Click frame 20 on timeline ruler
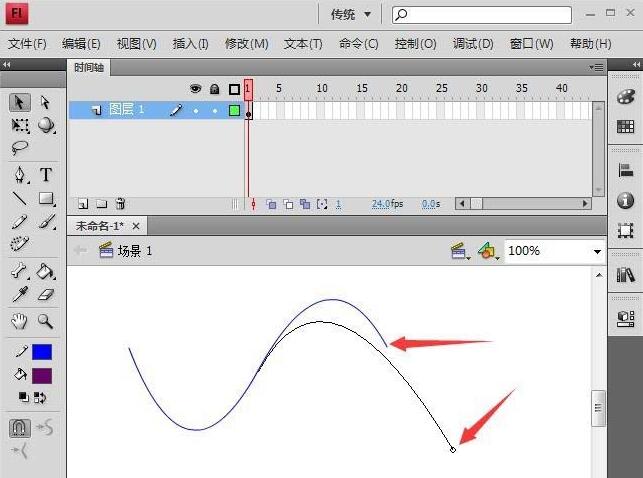 (x=400, y=89)
